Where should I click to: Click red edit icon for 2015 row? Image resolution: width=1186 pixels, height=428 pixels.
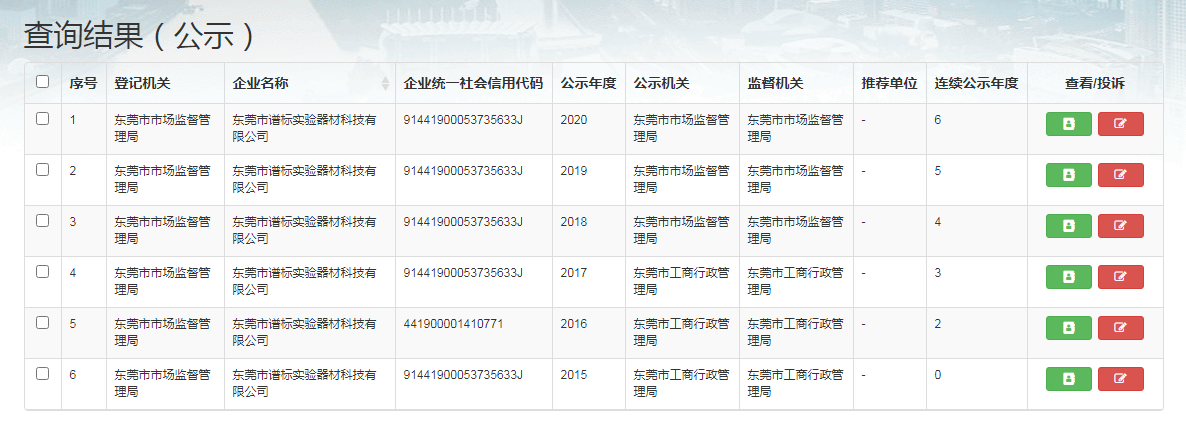click(x=1120, y=379)
